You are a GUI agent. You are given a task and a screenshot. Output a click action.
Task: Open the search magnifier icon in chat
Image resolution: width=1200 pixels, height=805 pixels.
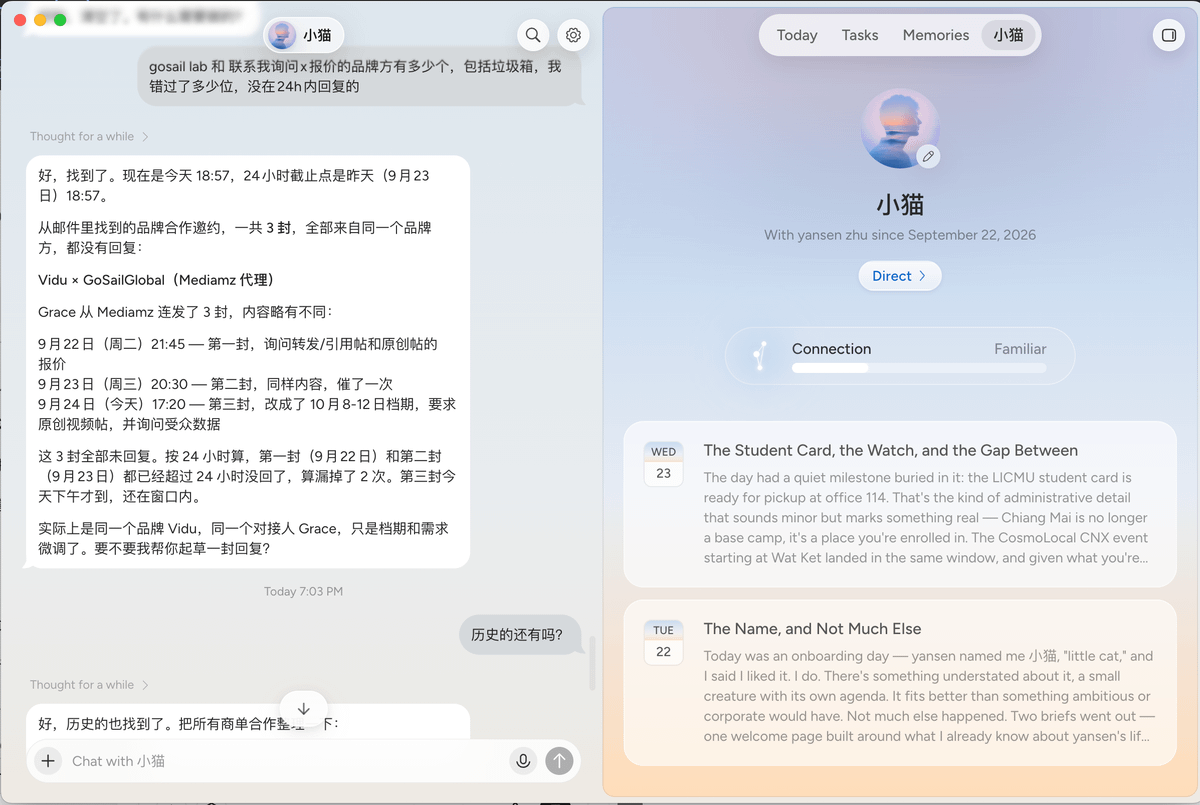(534, 35)
